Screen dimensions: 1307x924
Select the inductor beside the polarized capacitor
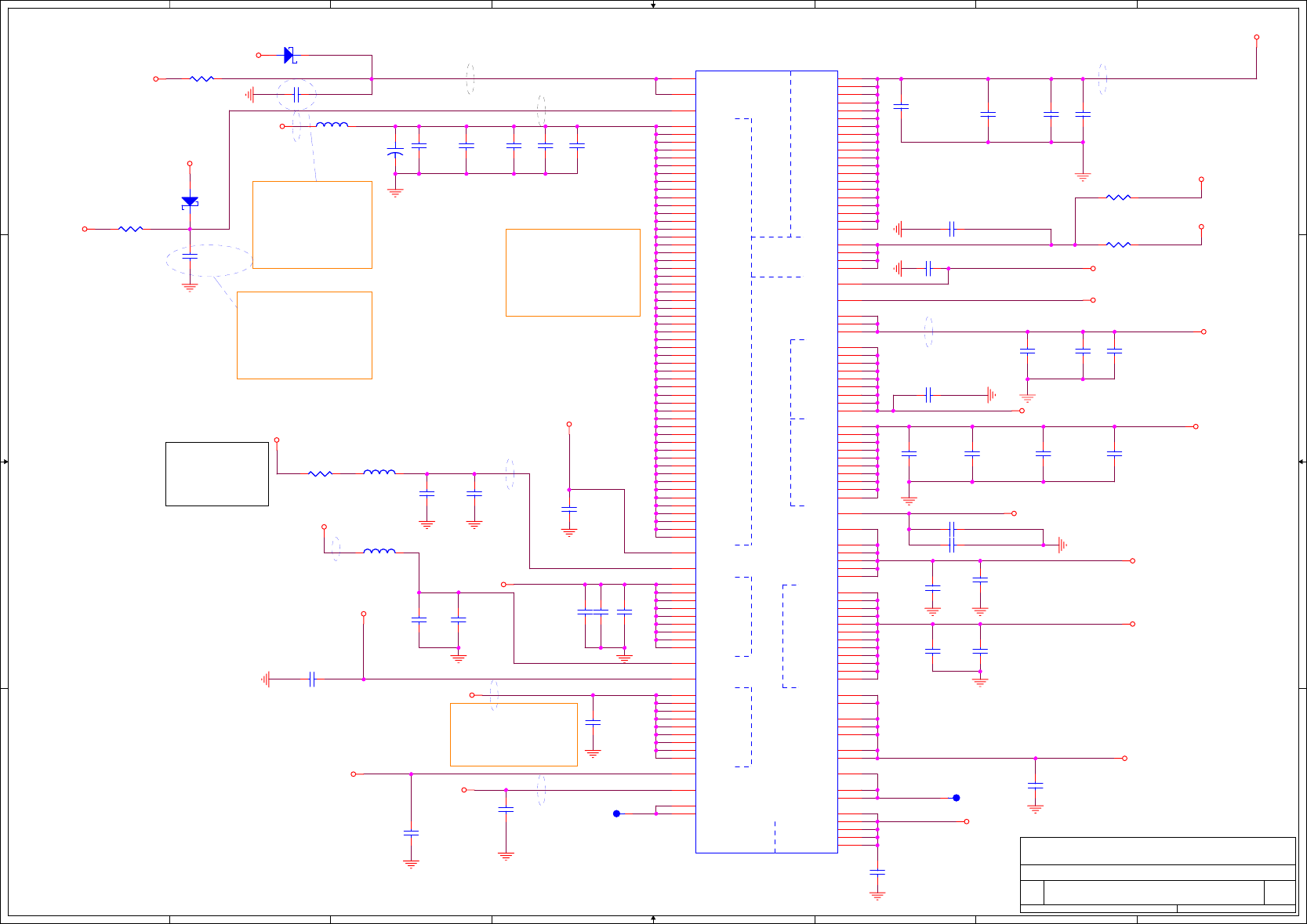pyautogui.click(x=332, y=125)
